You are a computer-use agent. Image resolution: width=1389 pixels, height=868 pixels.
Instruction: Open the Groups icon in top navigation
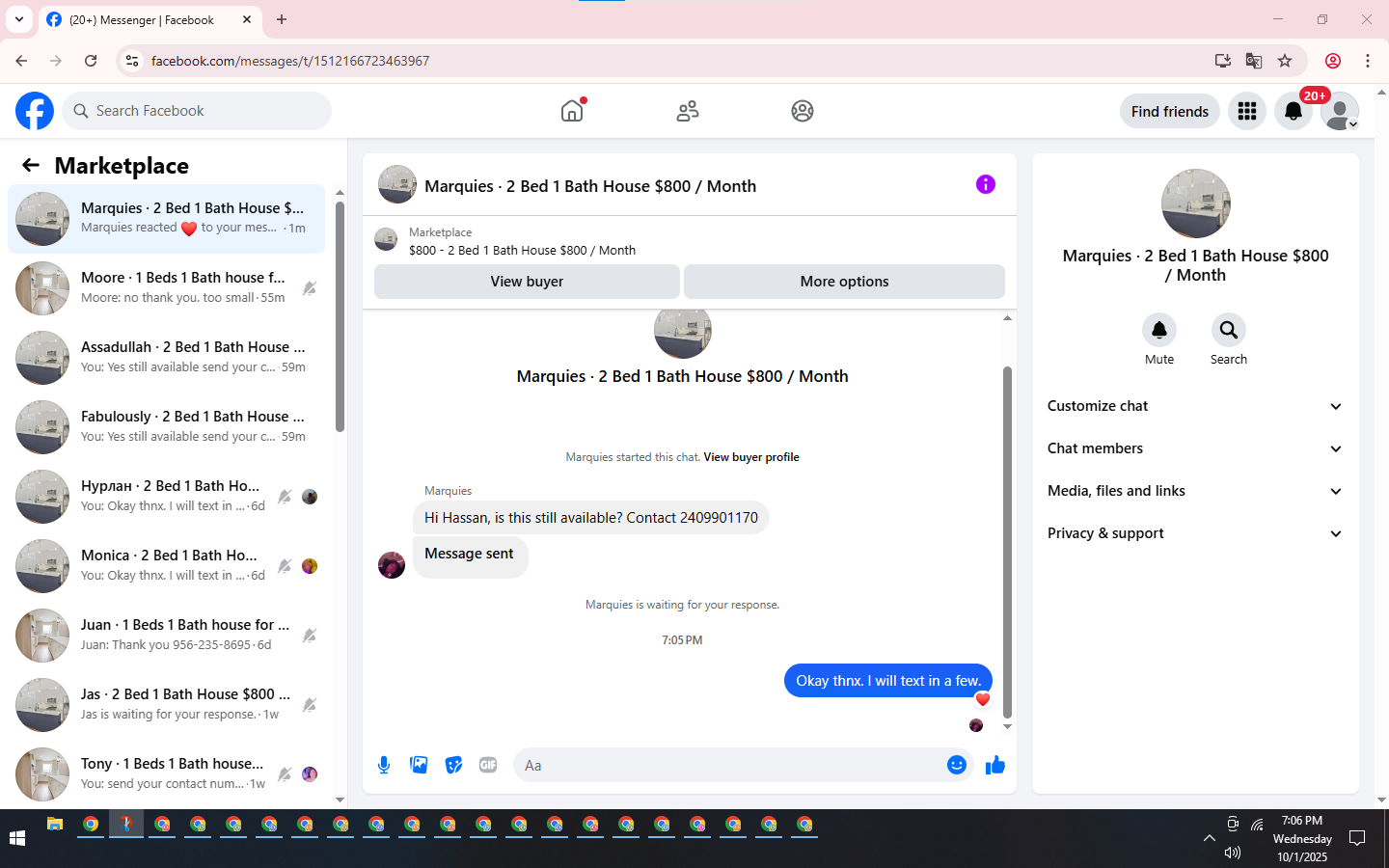tap(803, 111)
